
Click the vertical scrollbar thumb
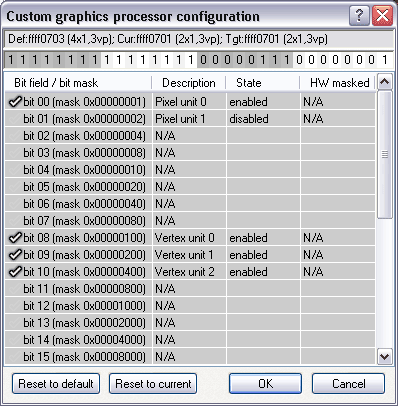tap(385, 155)
